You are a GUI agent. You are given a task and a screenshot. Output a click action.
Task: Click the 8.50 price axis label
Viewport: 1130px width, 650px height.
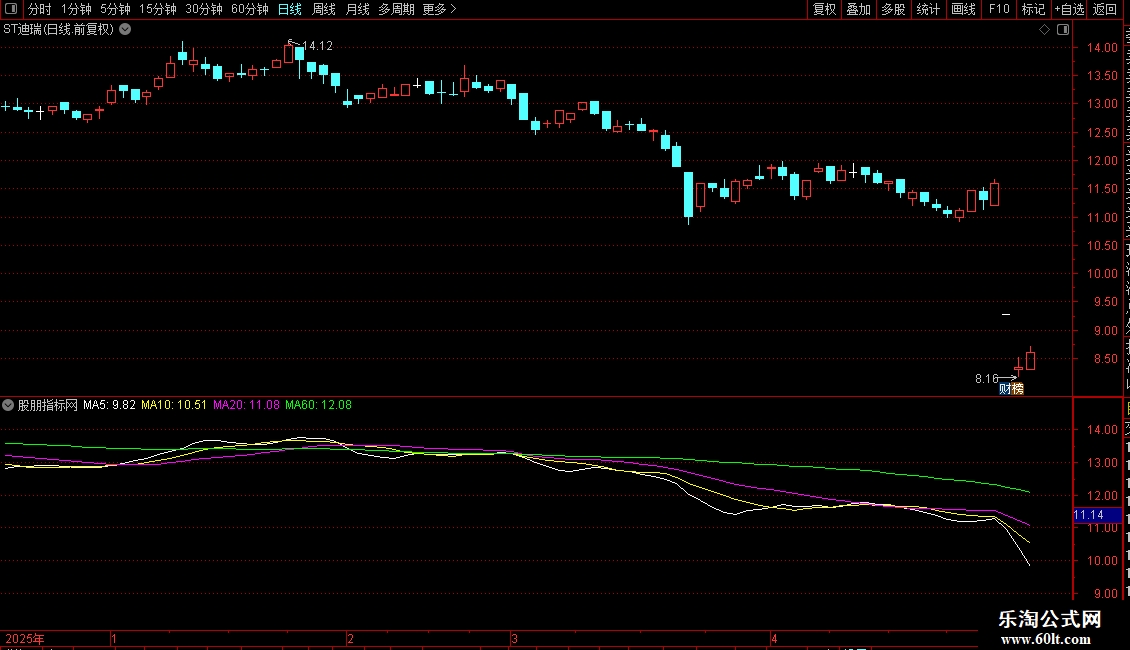click(x=1103, y=359)
